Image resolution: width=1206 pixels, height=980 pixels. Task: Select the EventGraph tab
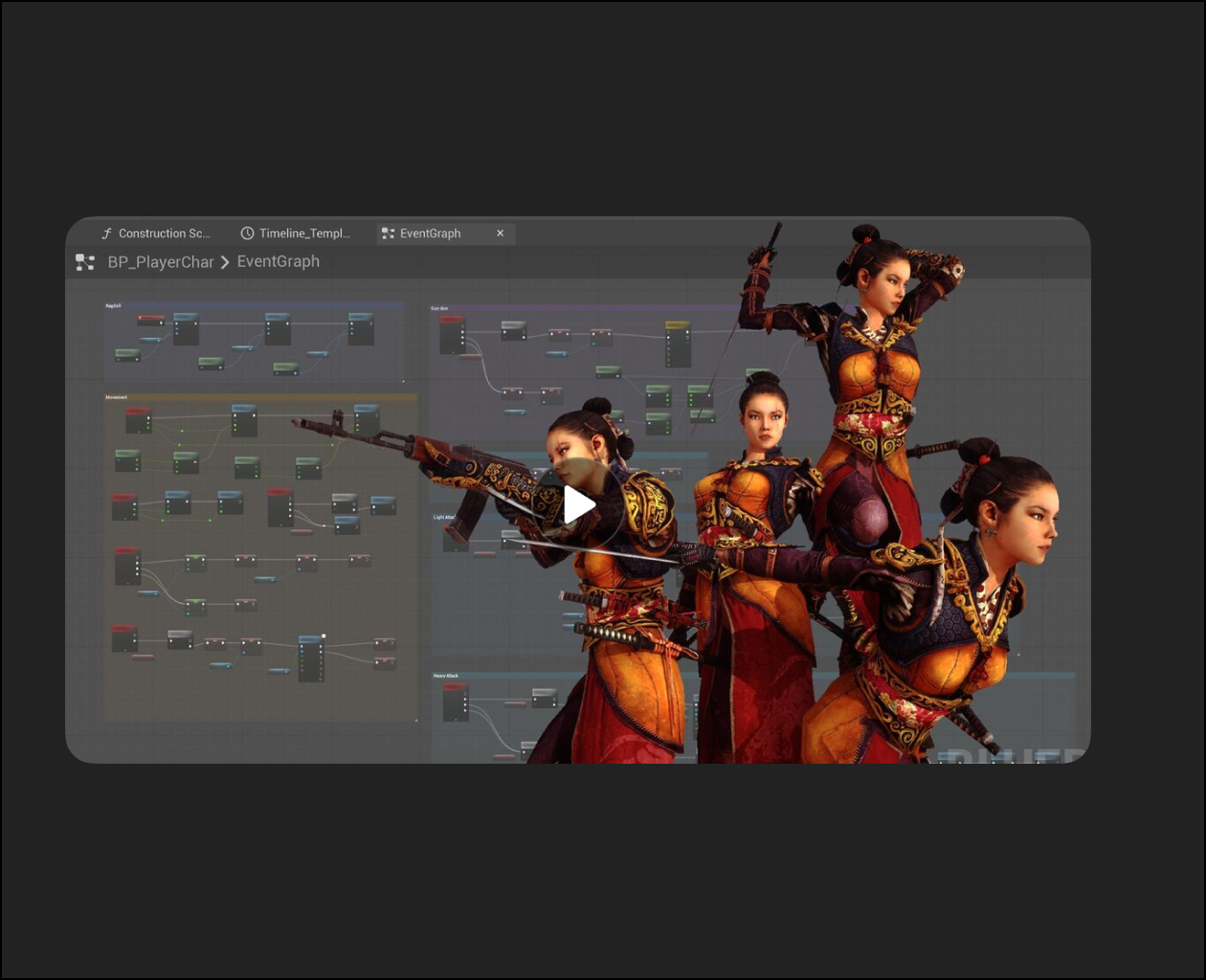(430, 234)
